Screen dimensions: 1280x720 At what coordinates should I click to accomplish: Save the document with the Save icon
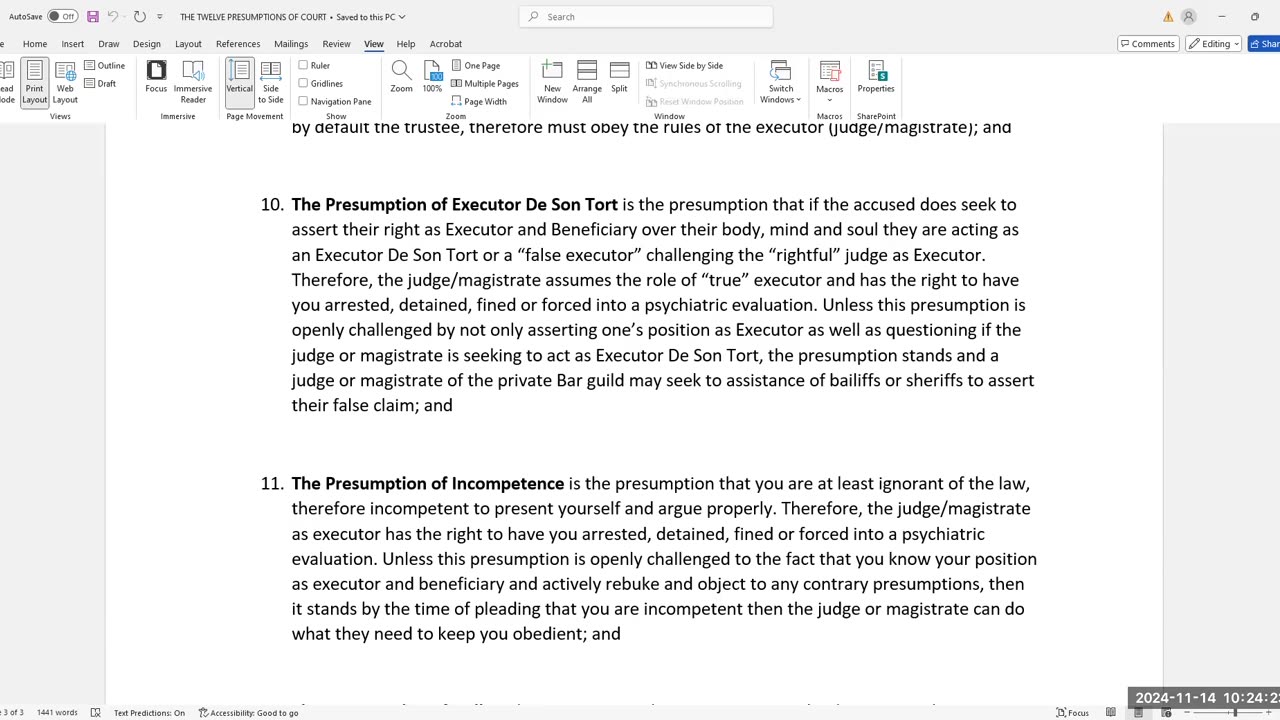coord(93,16)
